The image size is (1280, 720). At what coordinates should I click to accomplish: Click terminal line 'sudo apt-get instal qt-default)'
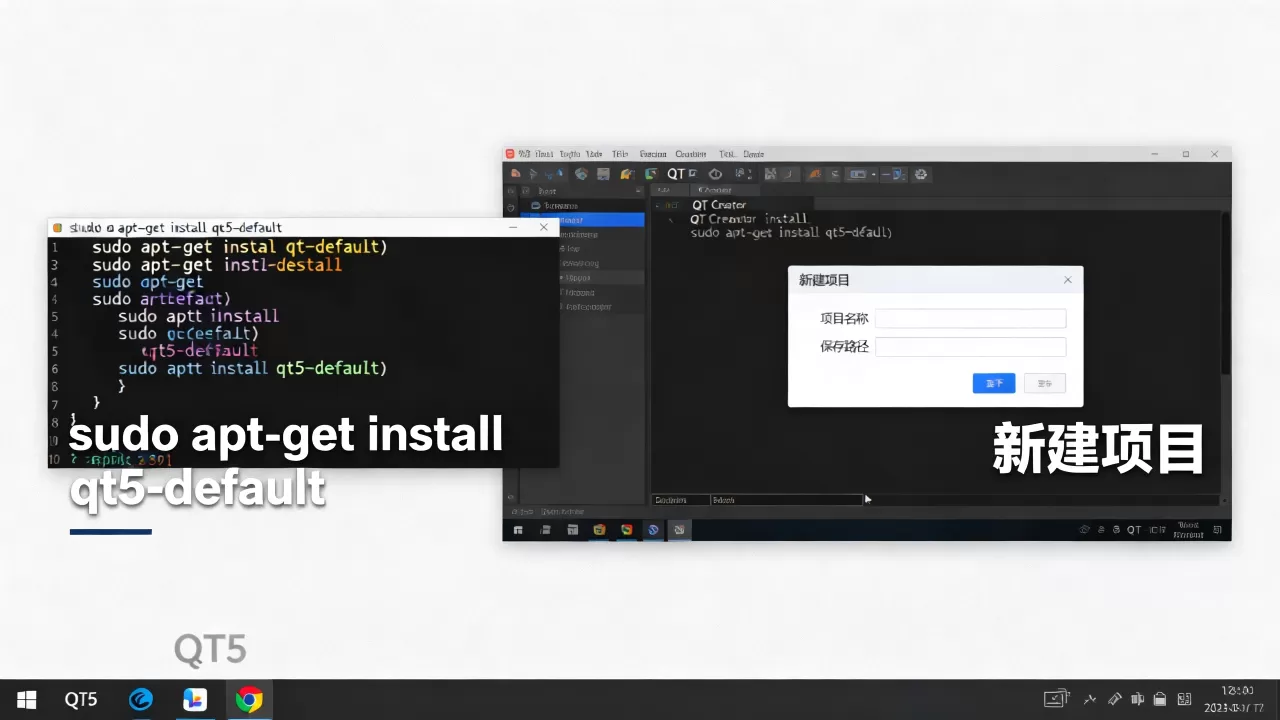coord(240,246)
